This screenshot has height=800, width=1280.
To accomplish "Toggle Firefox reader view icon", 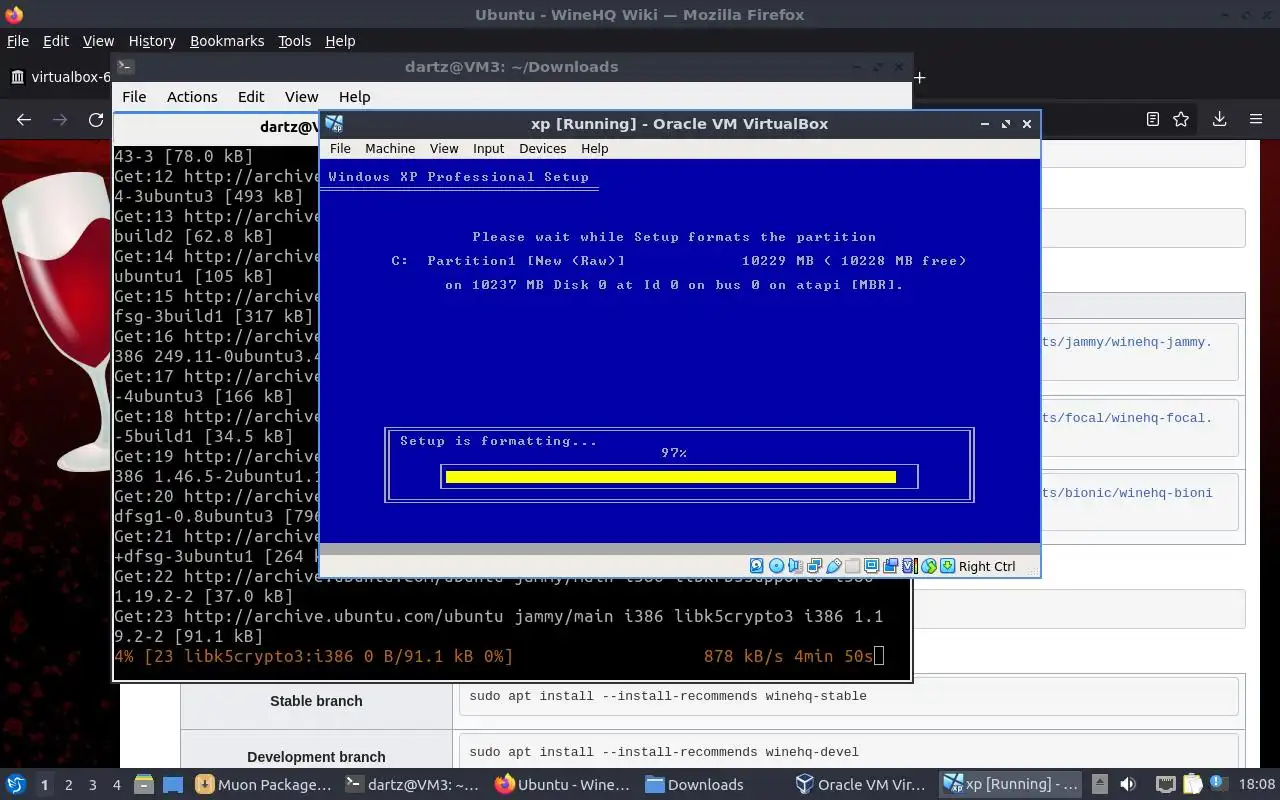I will [1152, 119].
